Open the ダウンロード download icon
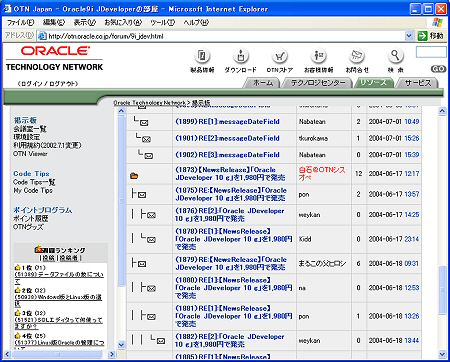 pyautogui.click(x=241, y=56)
